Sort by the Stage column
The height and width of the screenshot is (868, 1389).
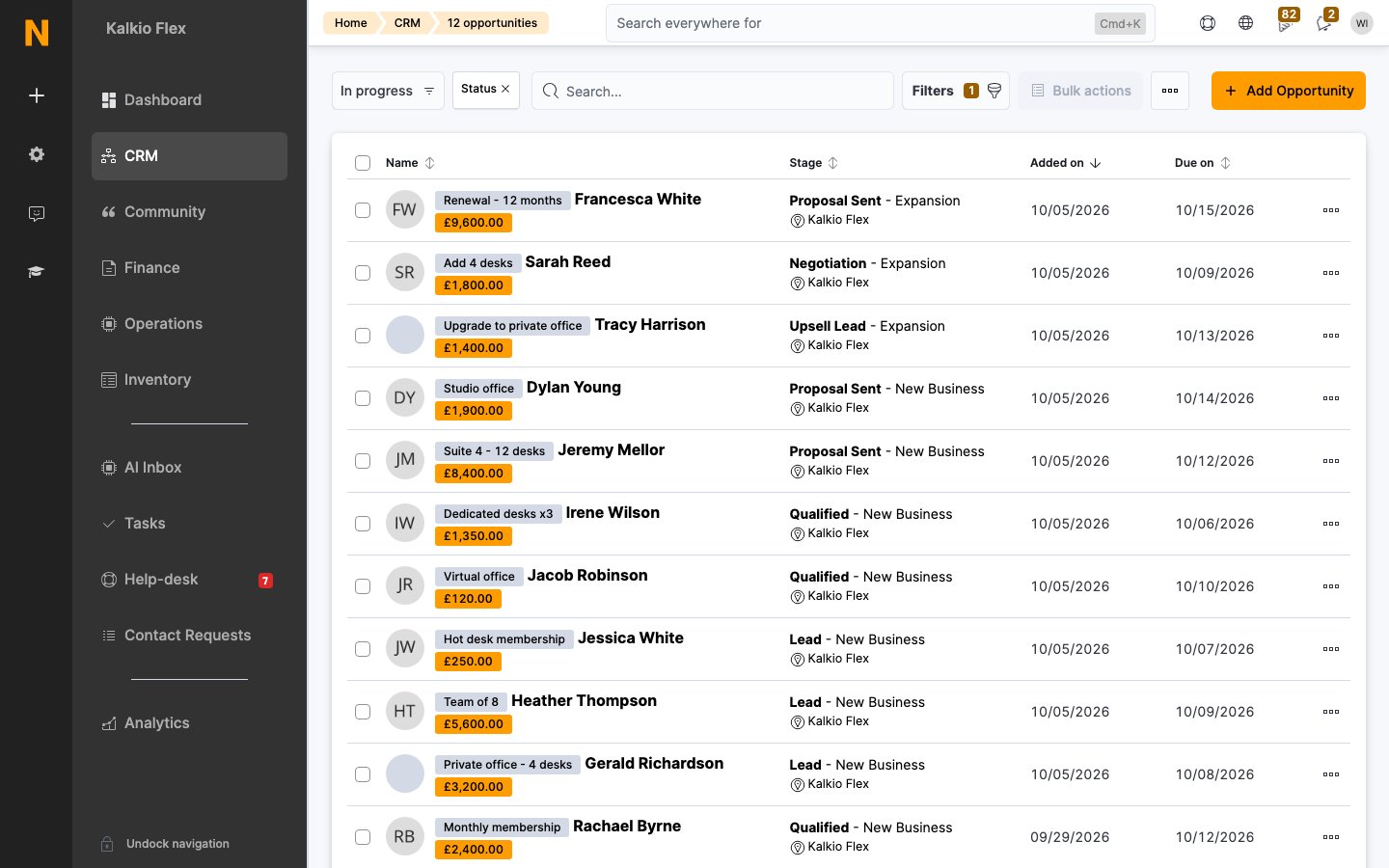click(813, 163)
